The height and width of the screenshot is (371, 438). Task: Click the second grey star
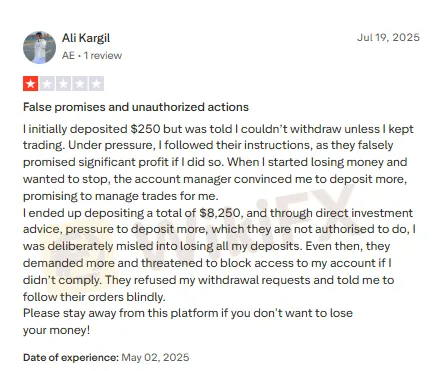coord(47,84)
